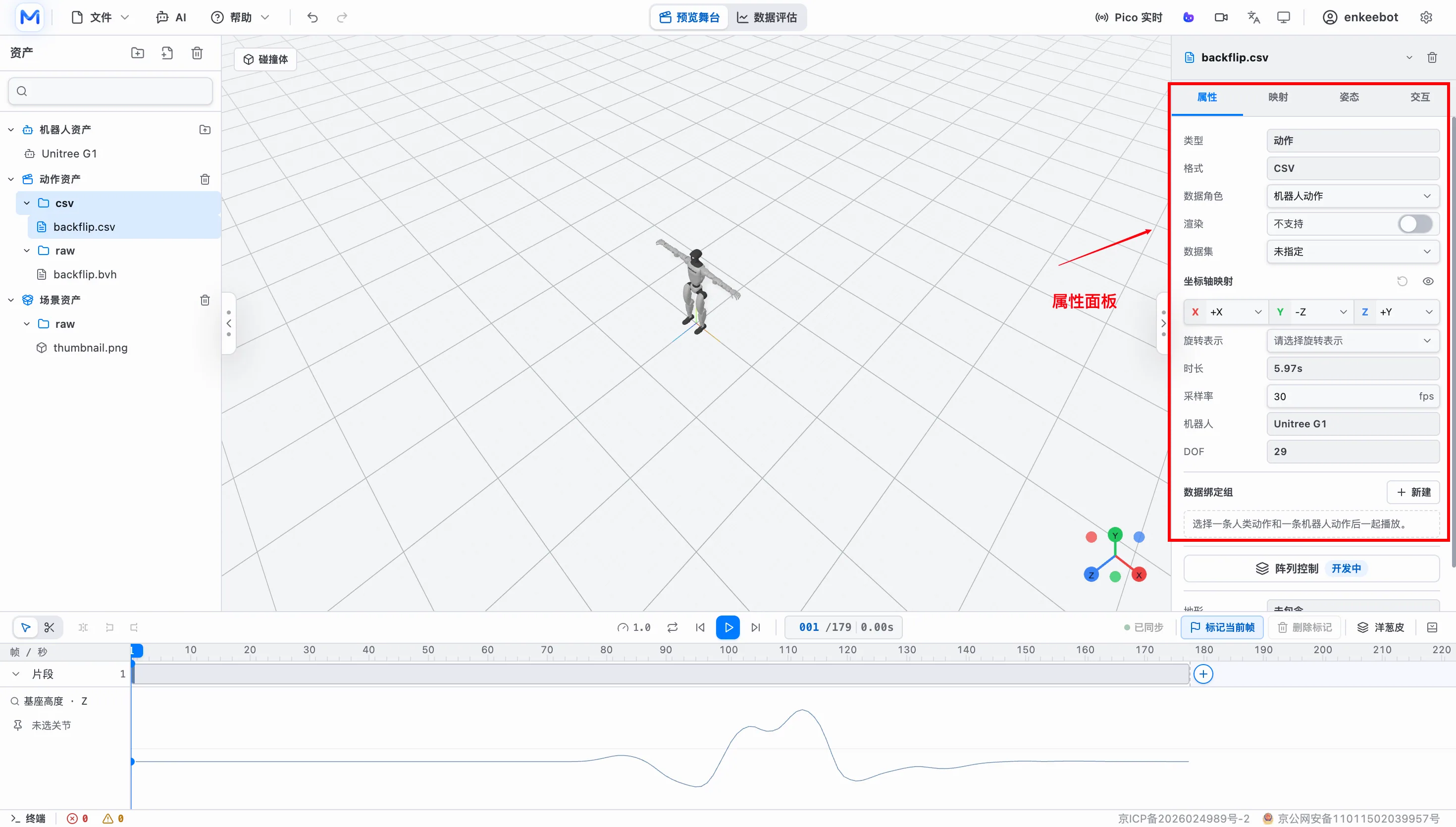
Task: Collapse the 动作资产 section
Action: point(11,179)
